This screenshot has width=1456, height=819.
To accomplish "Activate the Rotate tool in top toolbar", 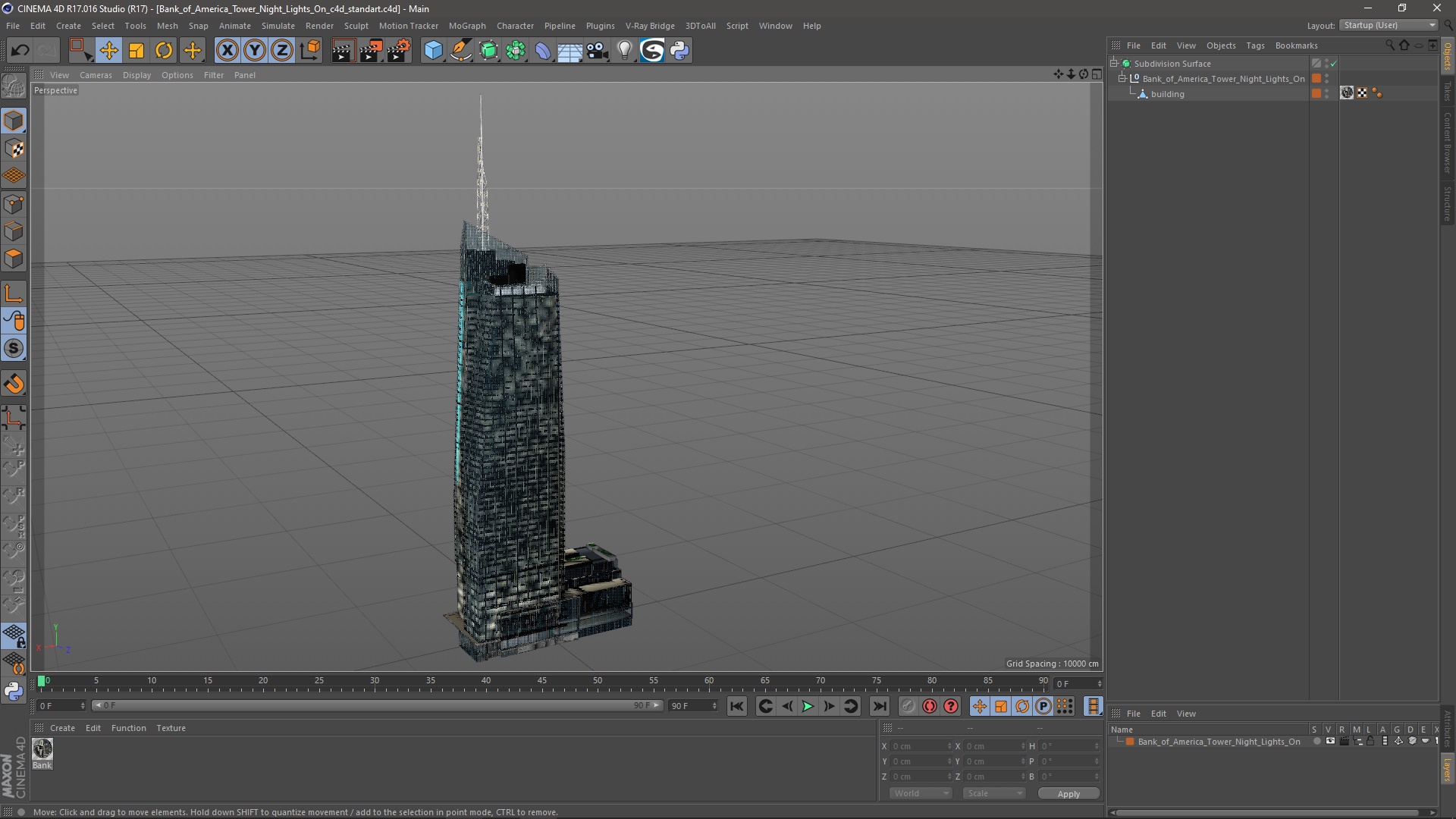I will [164, 51].
